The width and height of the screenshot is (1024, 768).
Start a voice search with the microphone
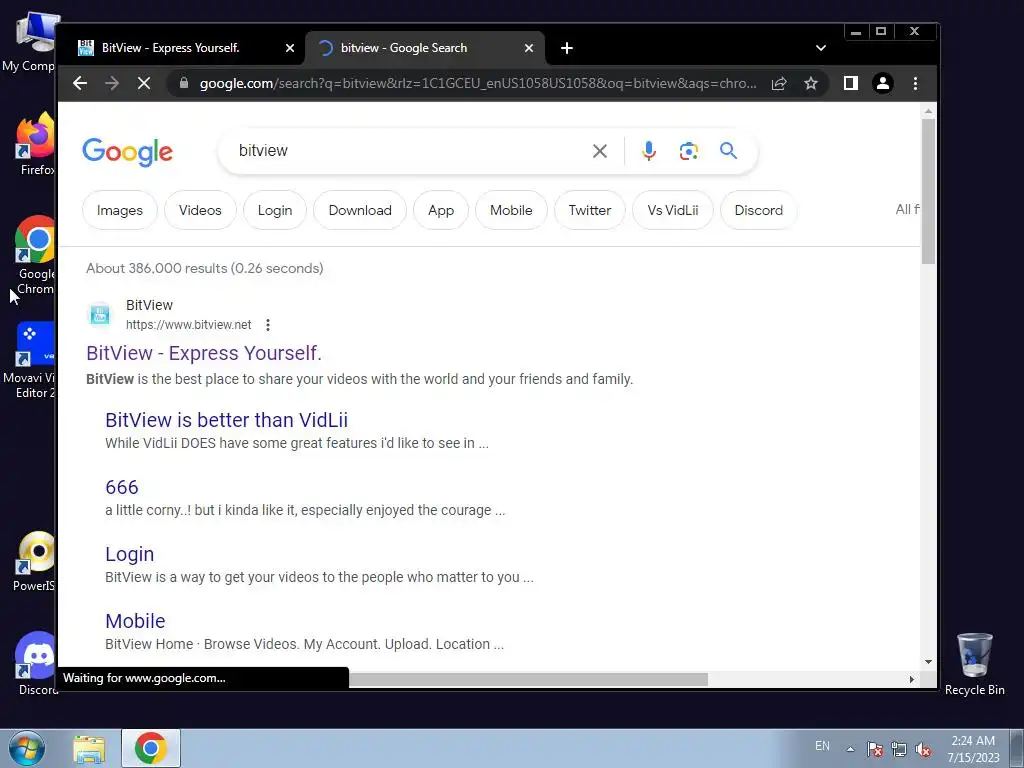[648, 151]
